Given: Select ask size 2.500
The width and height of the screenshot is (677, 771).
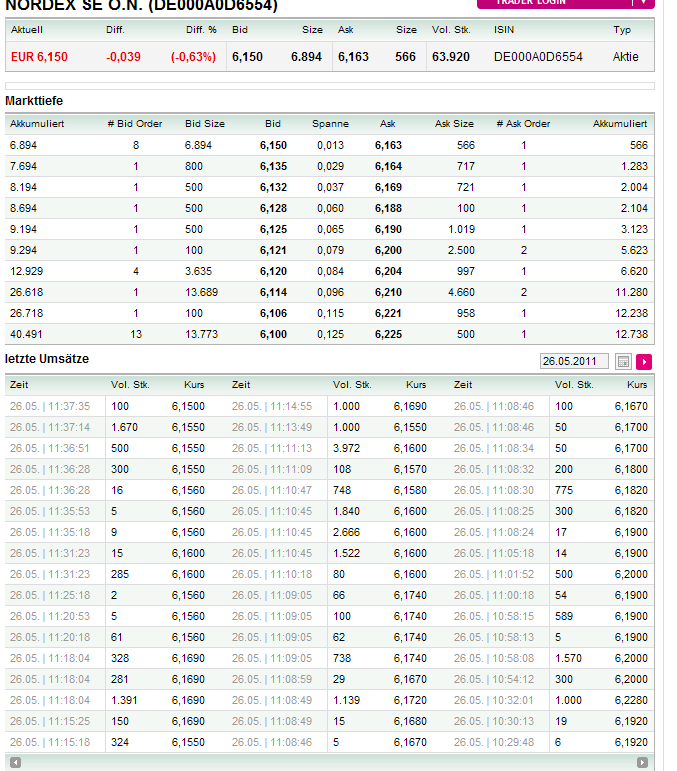Looking at the screenshot, I should click(x=461, y=250).
